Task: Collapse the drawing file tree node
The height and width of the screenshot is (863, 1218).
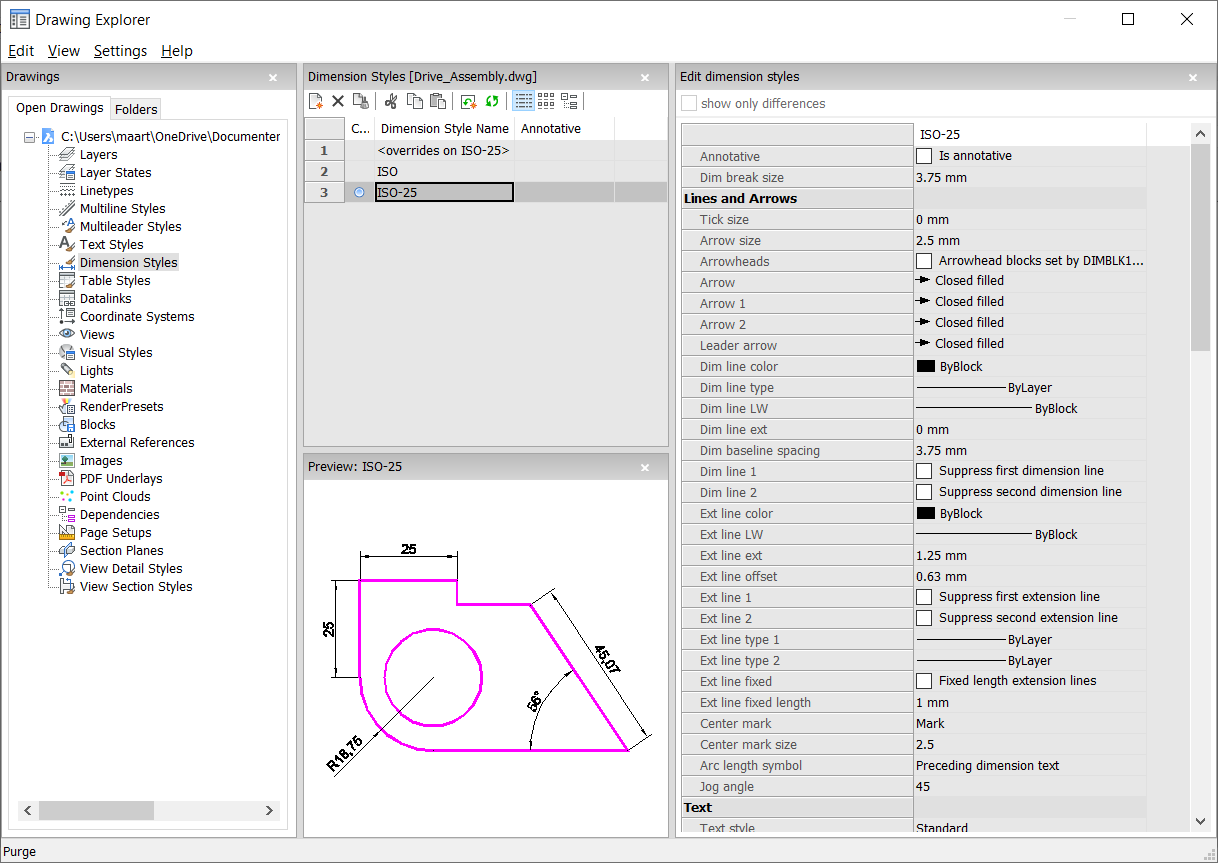Action: (30, 137)
